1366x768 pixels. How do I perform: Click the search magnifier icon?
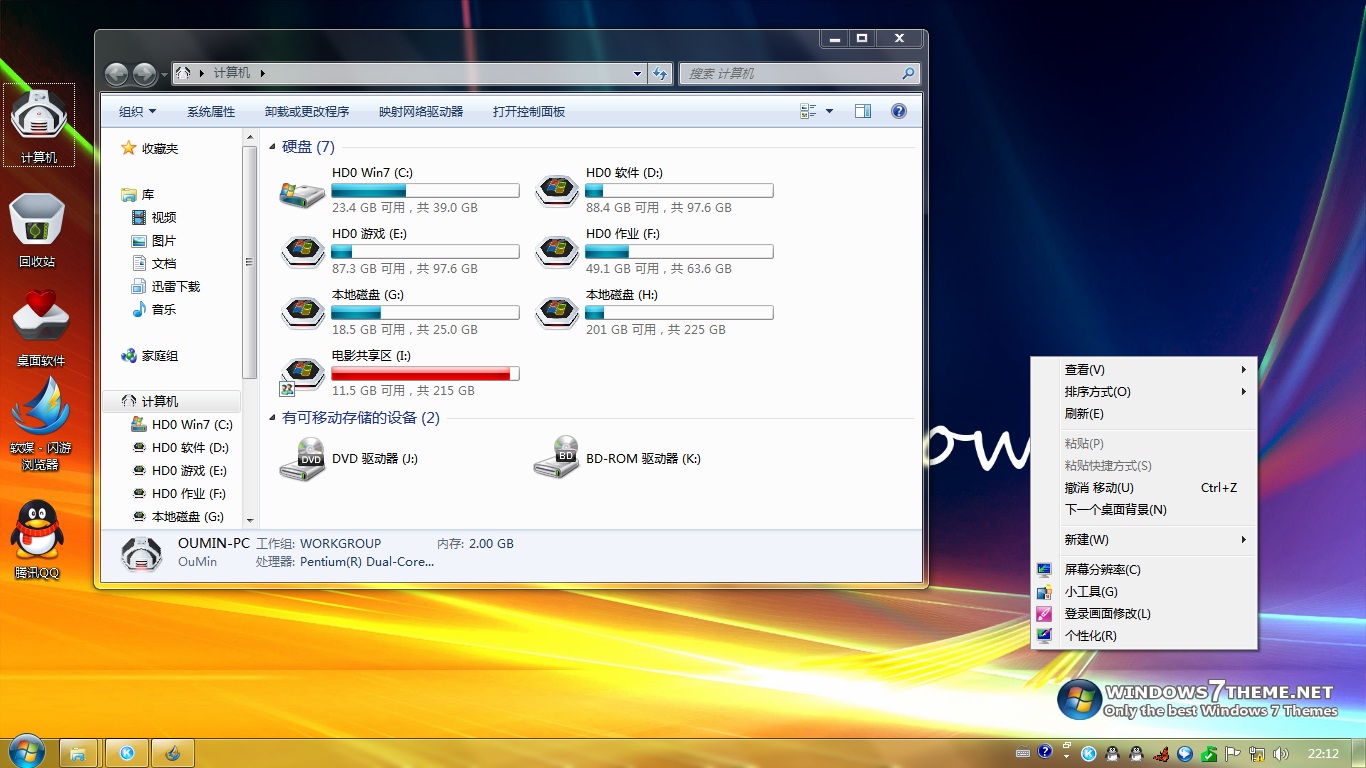908,74
